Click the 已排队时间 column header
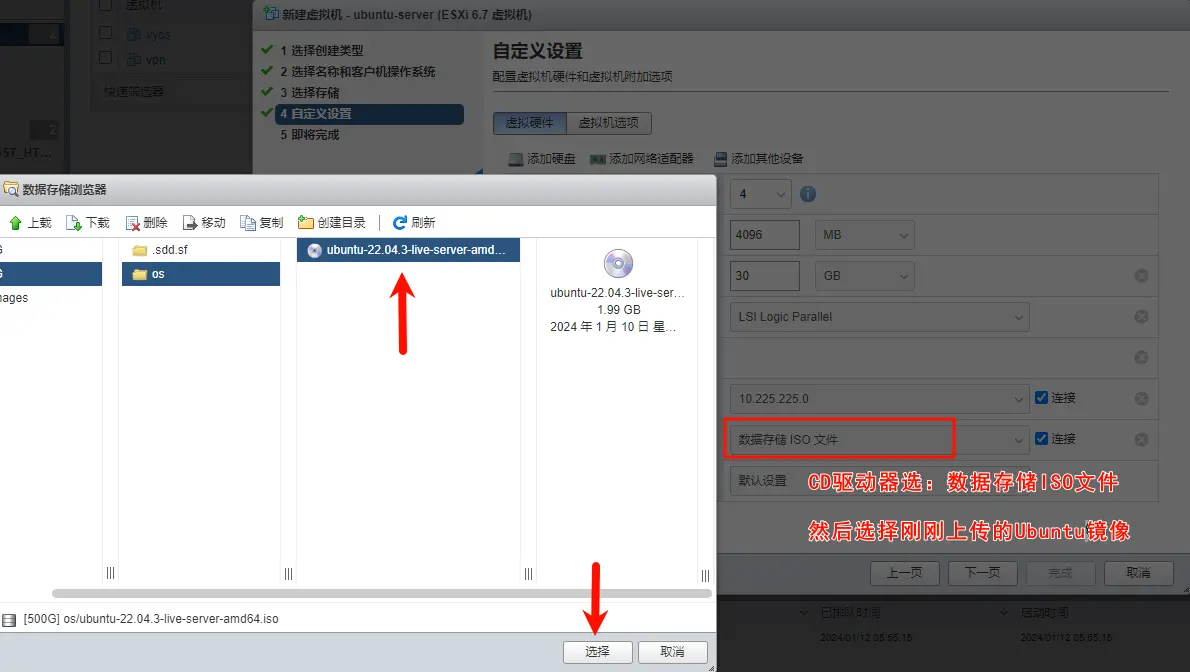The width and height of the screenshot is (1190, 672). (850, 612)
